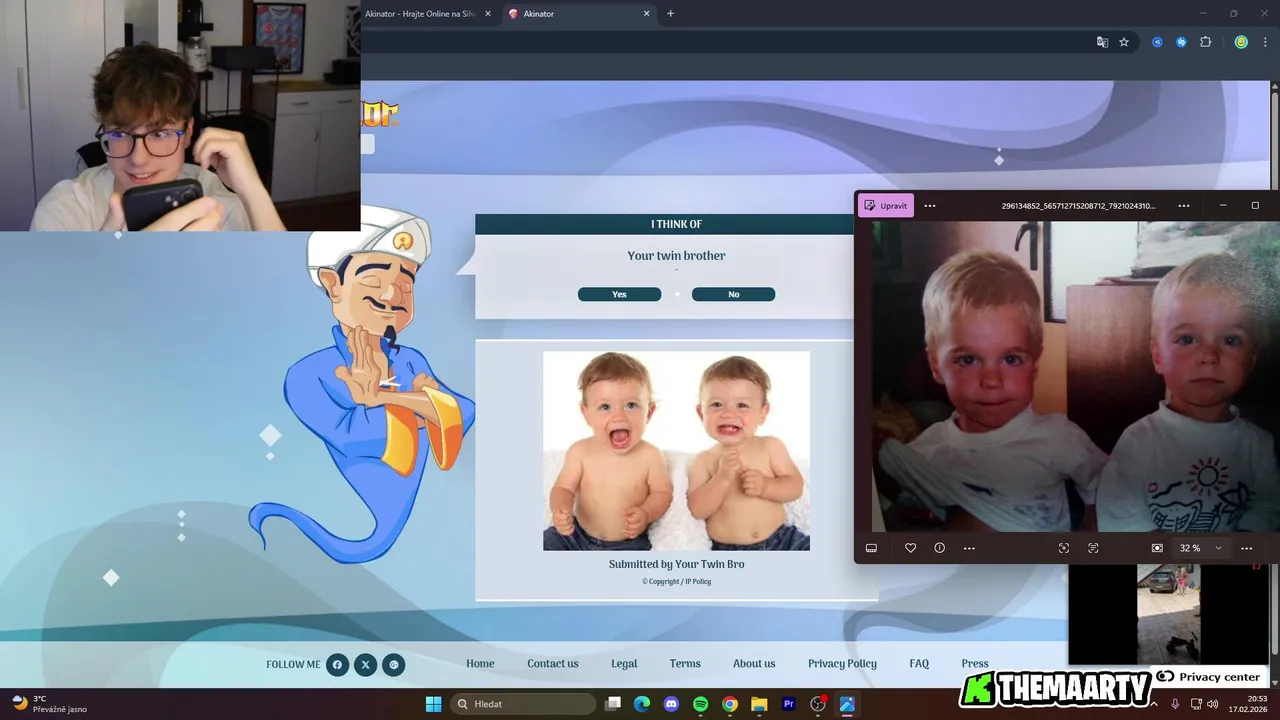Click the twin babies image on Akinator
Viewport: 1280px width, 720px height.
(676, 450)
